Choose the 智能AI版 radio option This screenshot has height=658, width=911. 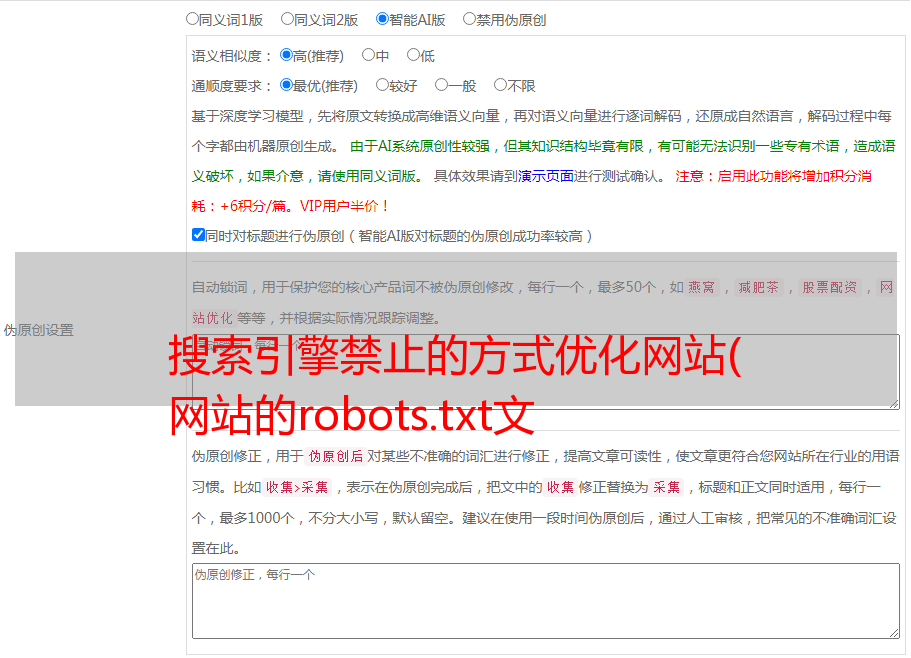tap(382, 19)
